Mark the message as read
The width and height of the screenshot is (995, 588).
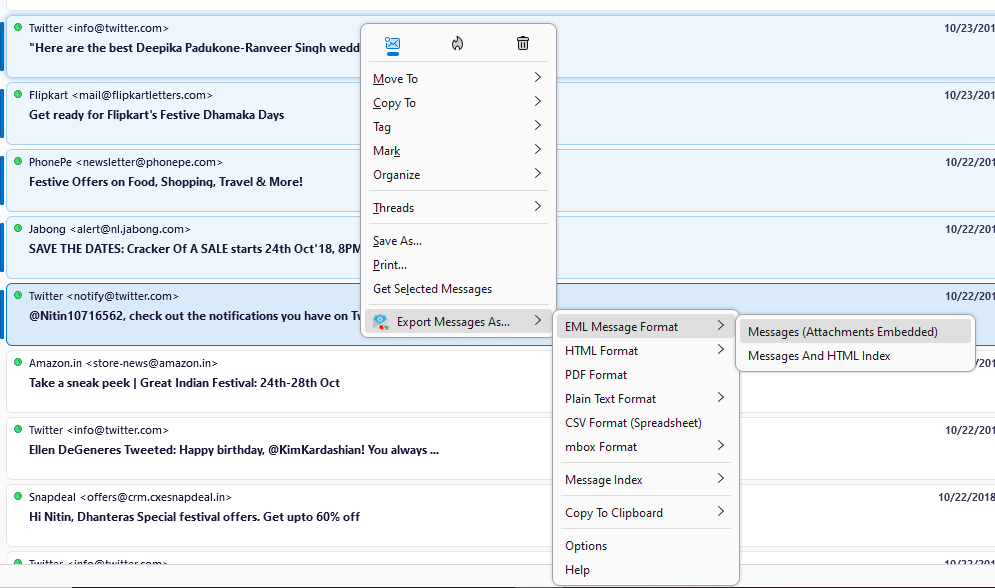(x=392, y=44)
